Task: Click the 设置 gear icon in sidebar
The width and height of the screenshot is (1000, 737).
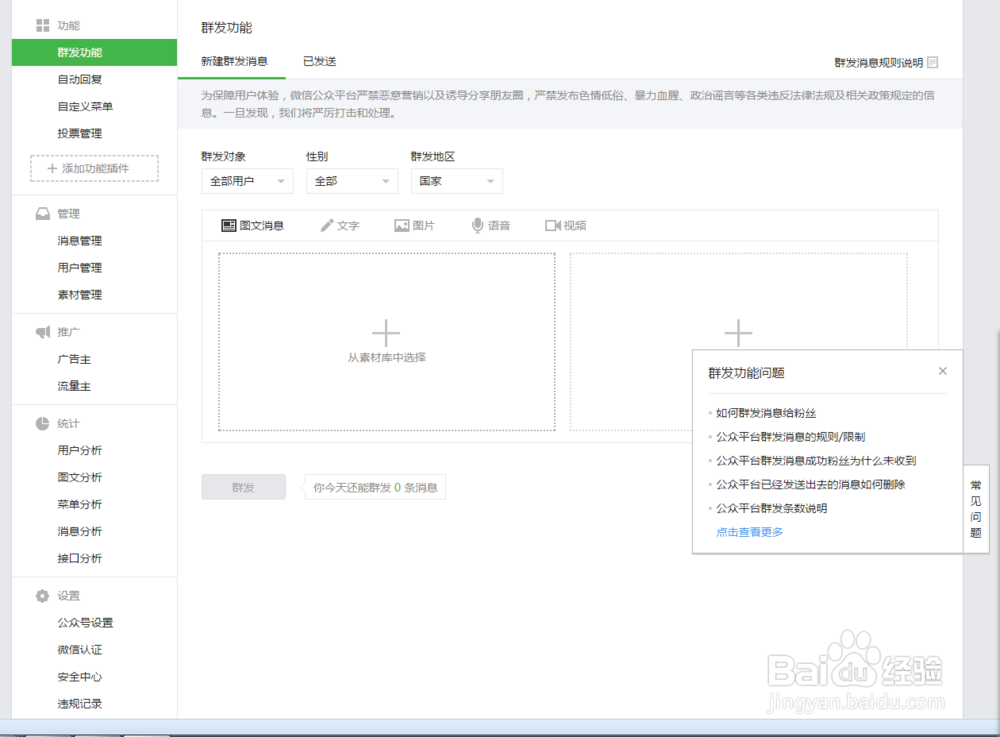Action: point(42,595)
